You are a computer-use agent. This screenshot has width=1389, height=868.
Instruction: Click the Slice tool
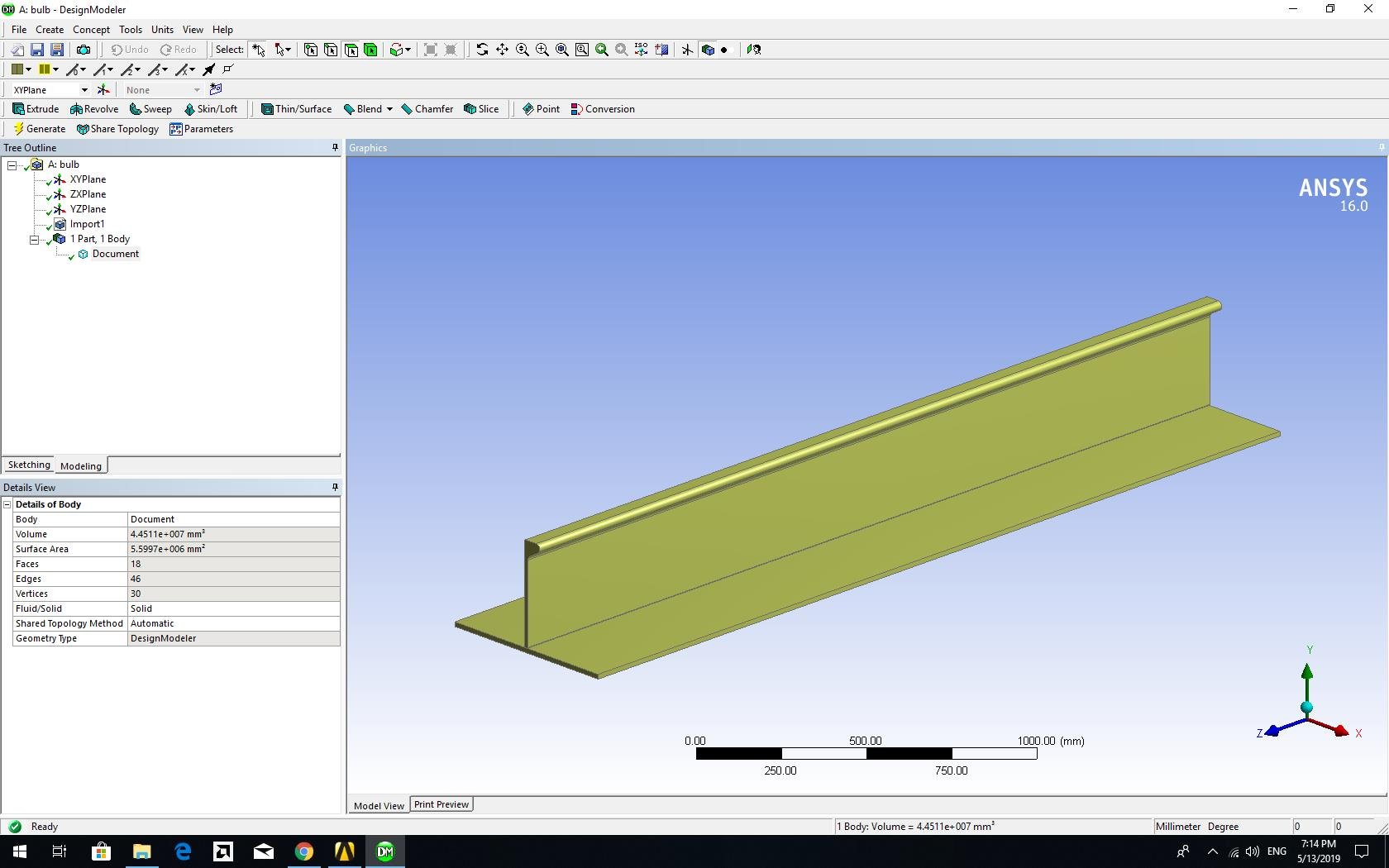(x=481, y=109)
